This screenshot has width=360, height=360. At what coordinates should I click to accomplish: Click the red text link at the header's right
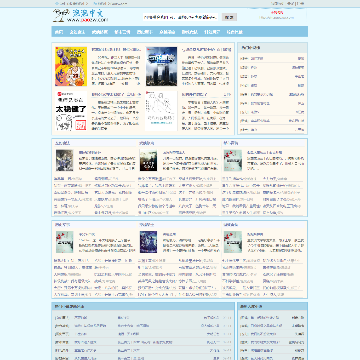[276, 13]
